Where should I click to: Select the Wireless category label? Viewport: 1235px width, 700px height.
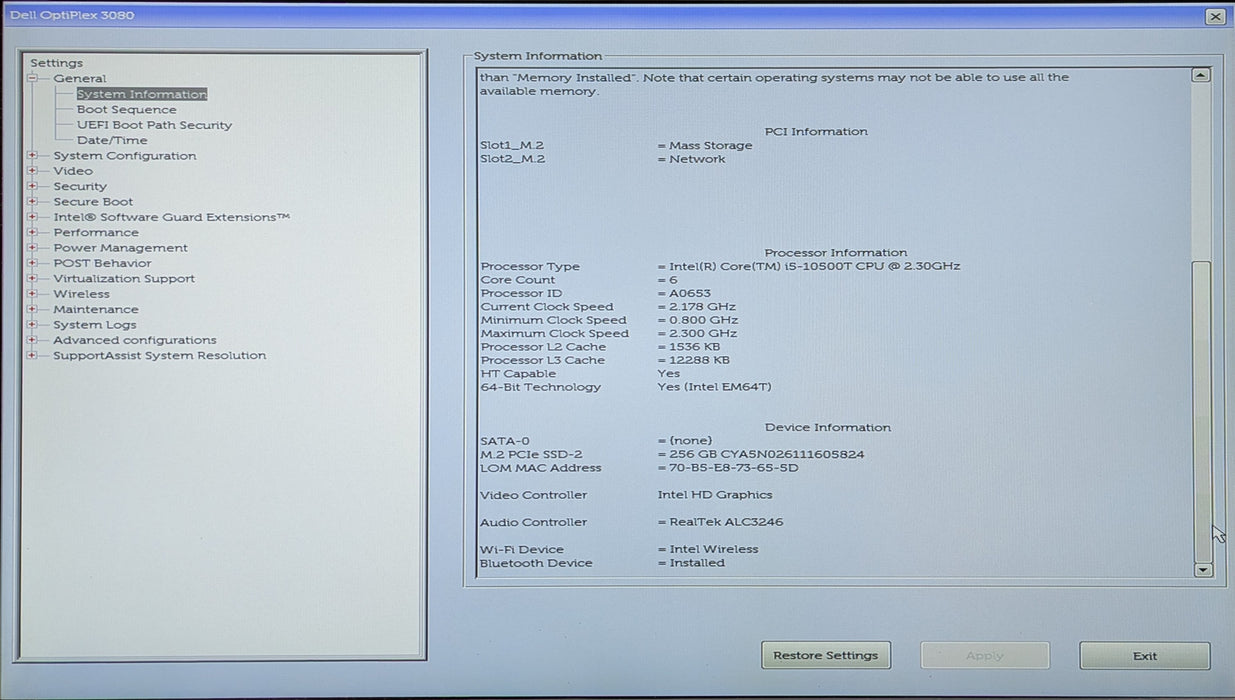82,294
